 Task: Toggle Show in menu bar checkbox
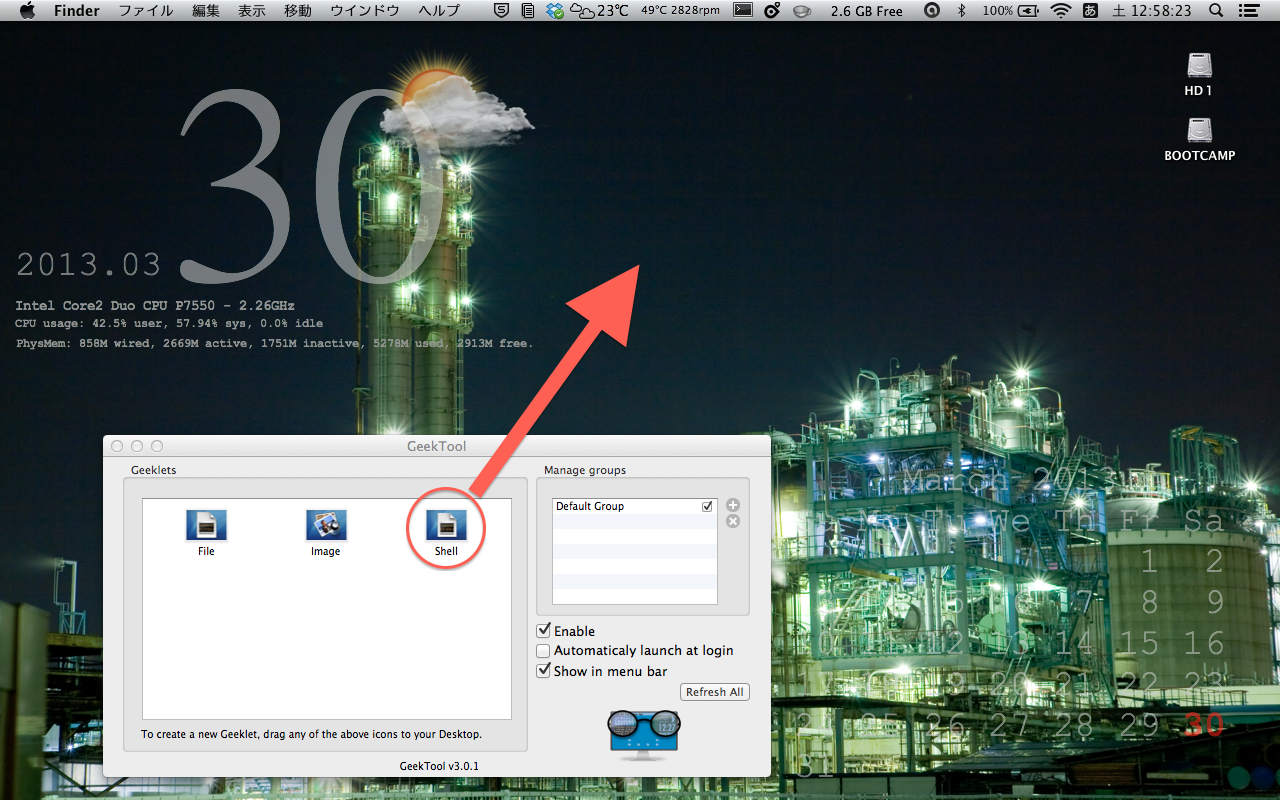[544, 671]
